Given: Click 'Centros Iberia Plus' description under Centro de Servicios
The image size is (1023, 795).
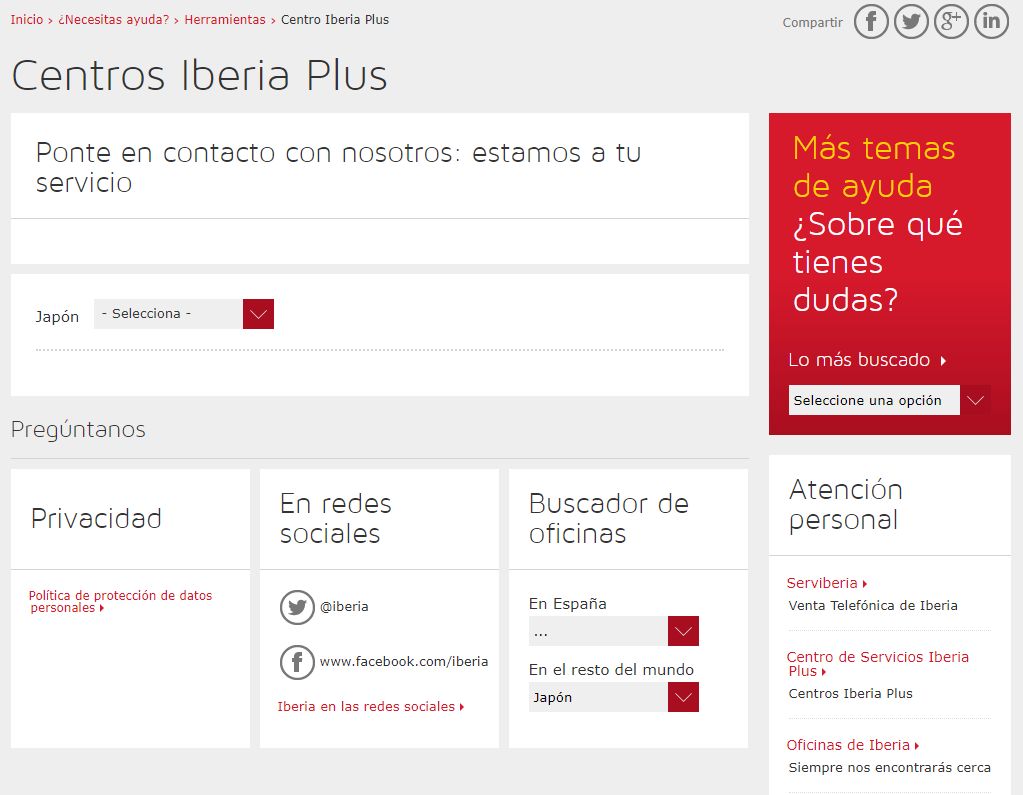Looking at the screenshot, I should click(850, 693).
